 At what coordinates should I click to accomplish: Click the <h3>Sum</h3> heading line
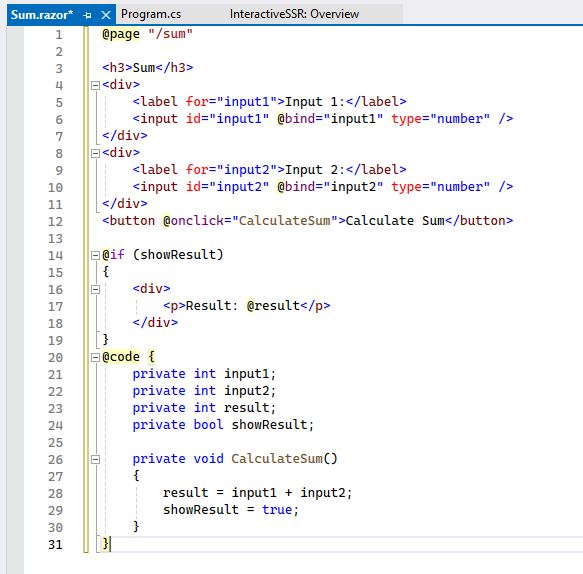coord(148,68)
